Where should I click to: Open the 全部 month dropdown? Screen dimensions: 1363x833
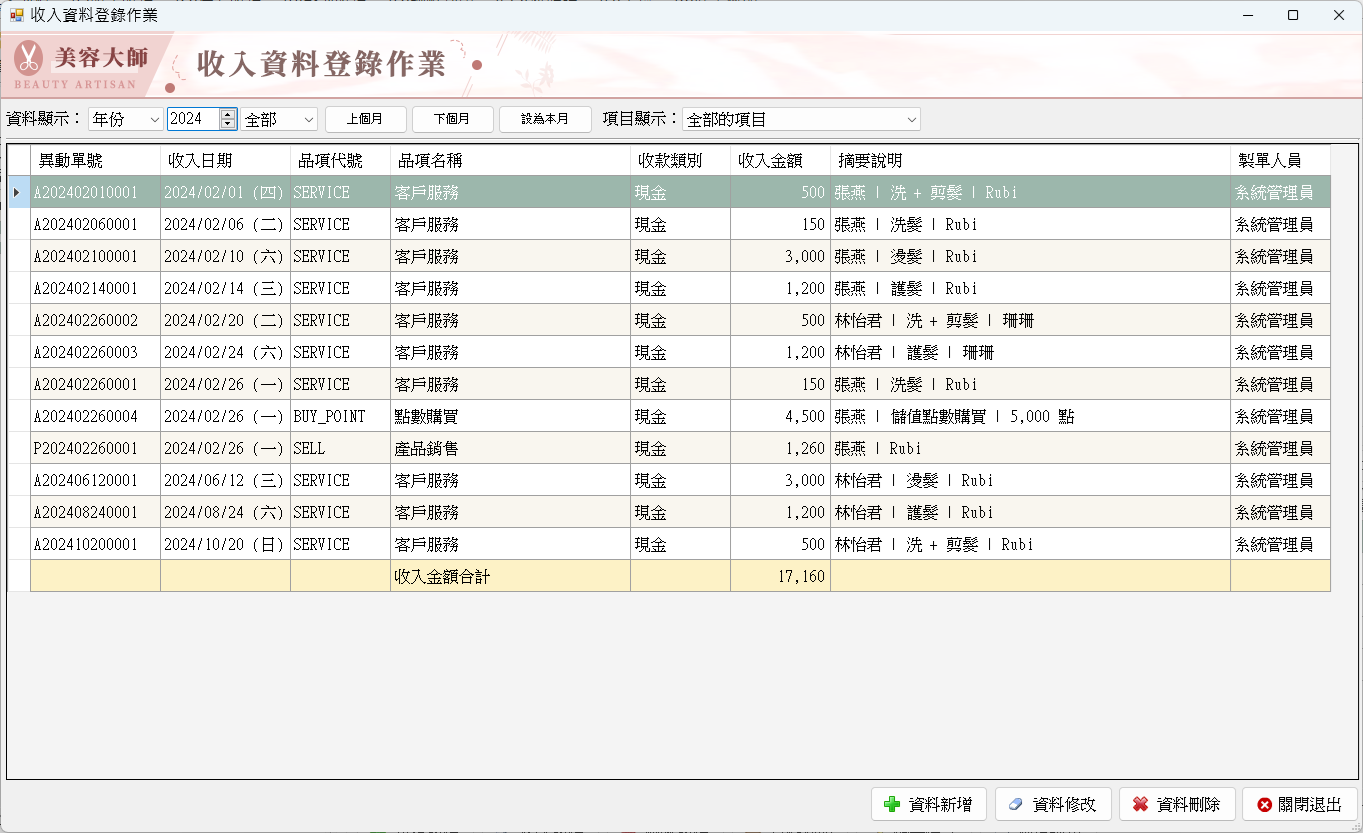point(279,119)
